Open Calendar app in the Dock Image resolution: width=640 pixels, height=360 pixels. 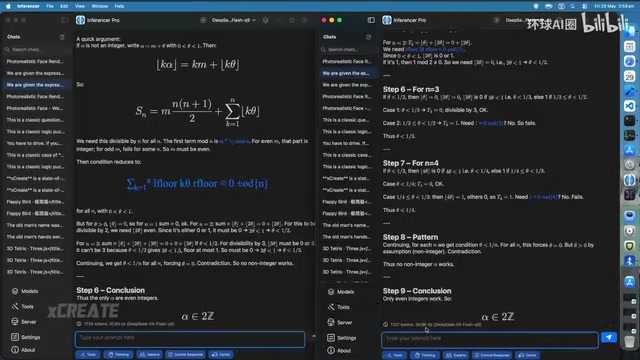(x=630, y=76)
